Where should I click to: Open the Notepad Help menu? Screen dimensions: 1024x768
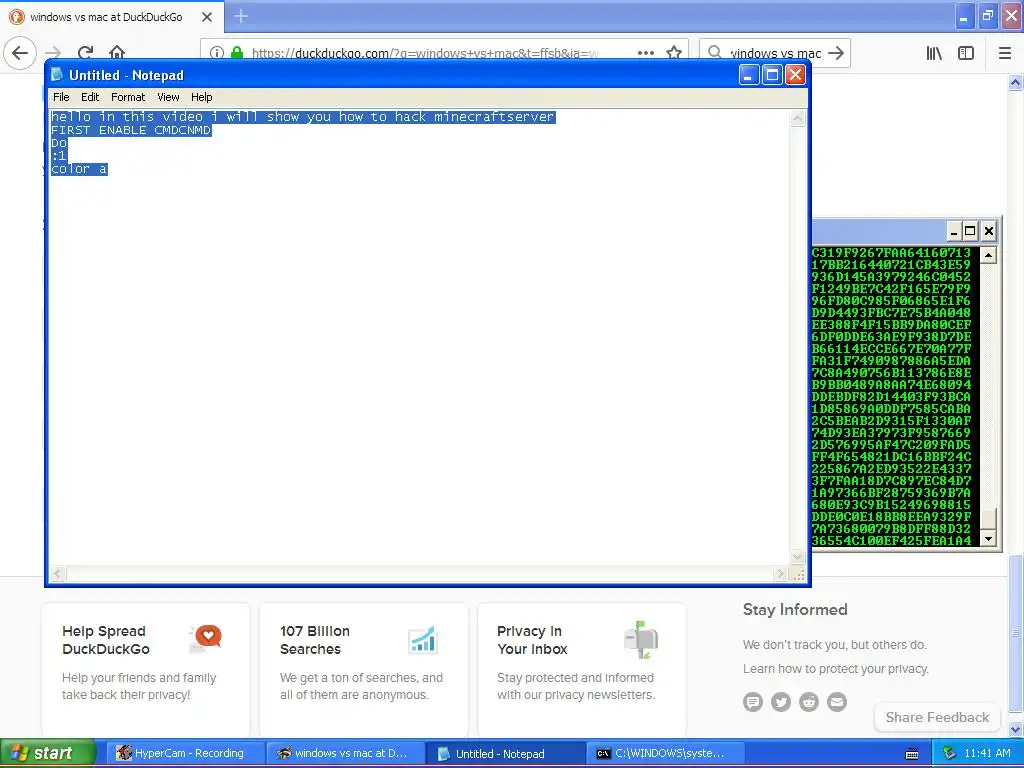(x=202, y=97)
